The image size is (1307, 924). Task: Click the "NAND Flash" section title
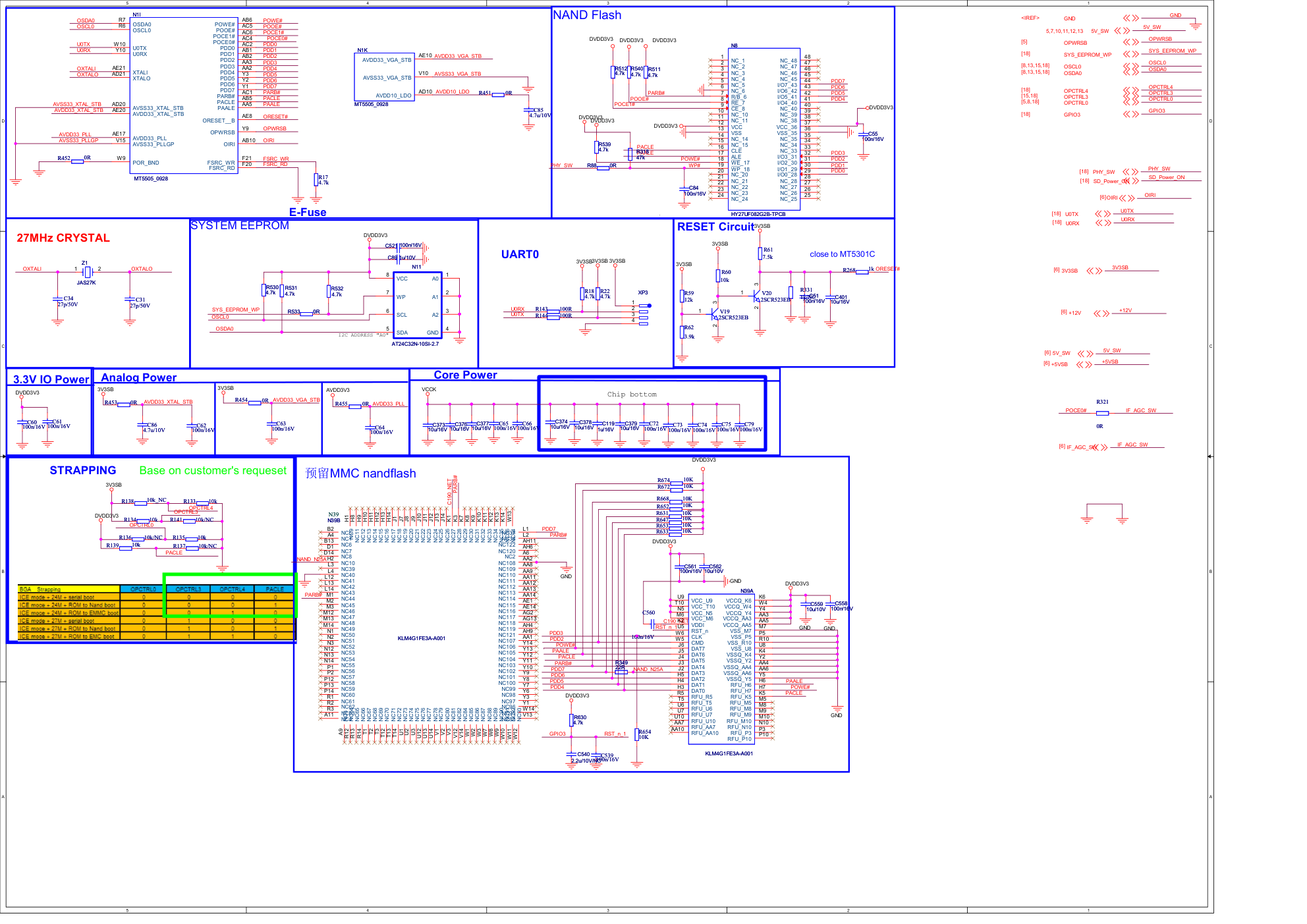586,15
